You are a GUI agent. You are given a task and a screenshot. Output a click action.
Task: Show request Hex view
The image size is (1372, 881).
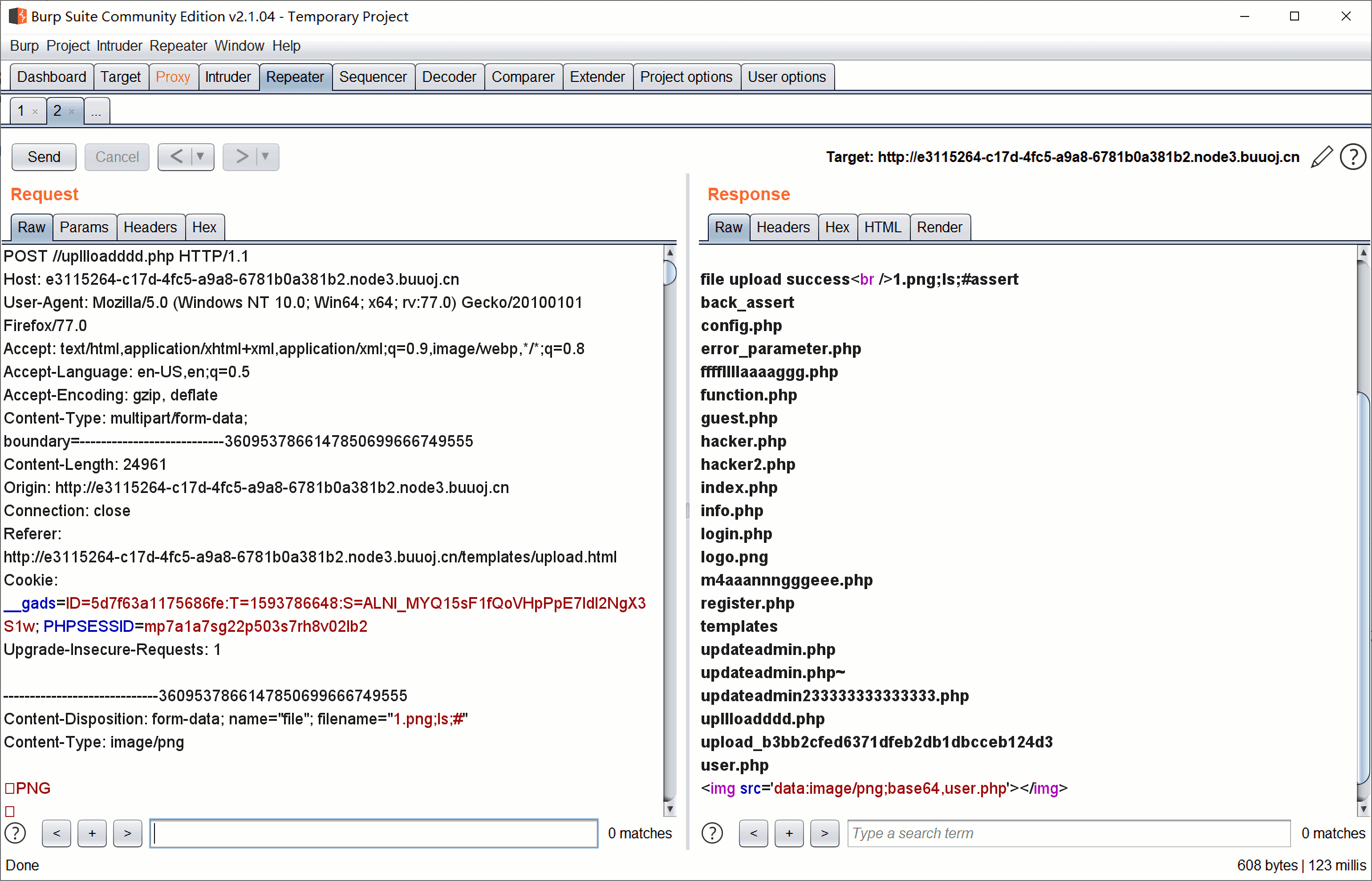[x=204, y=228]
